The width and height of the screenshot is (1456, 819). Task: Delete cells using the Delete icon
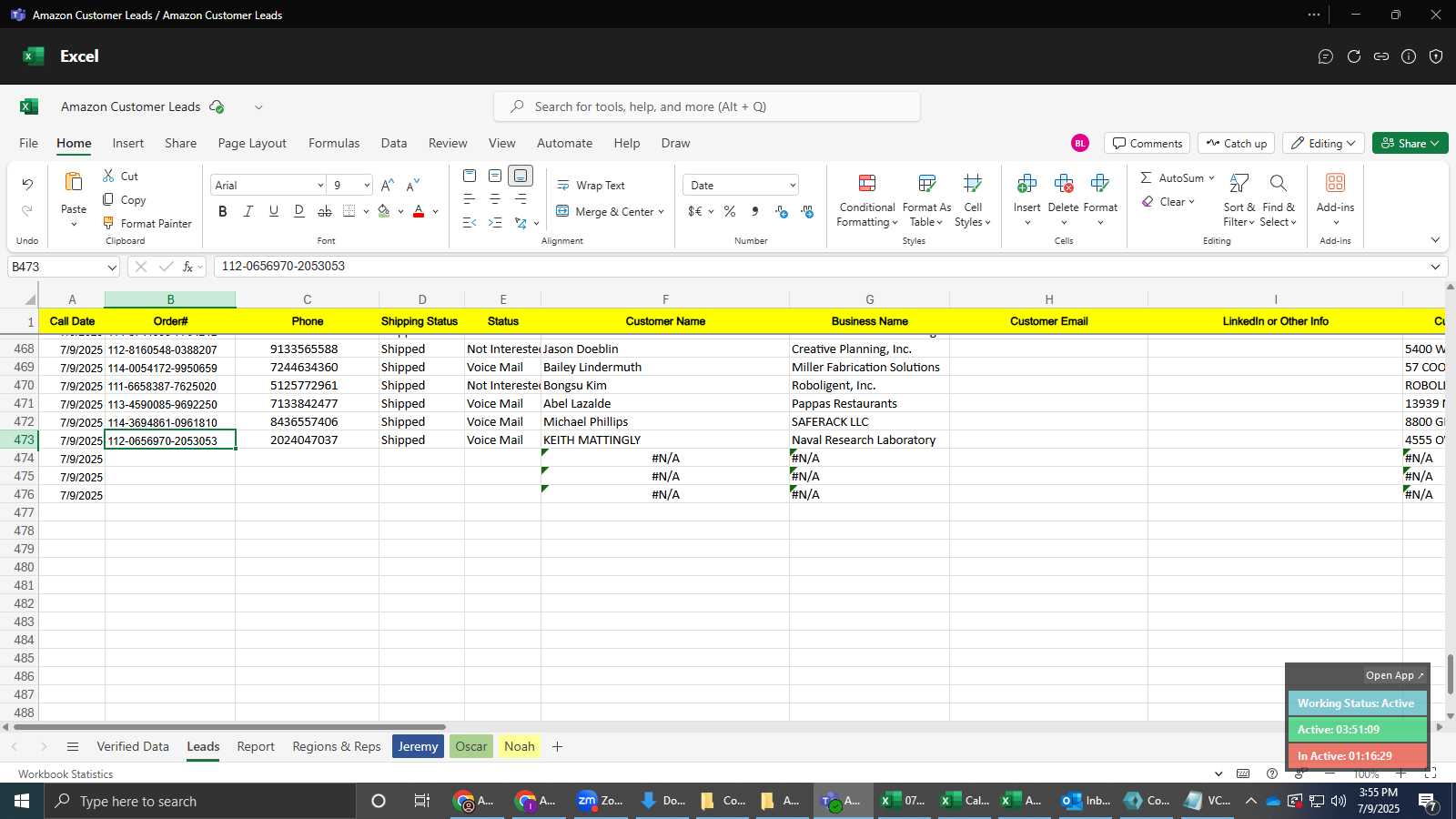pyautogui.click(x=1063, y=185)
